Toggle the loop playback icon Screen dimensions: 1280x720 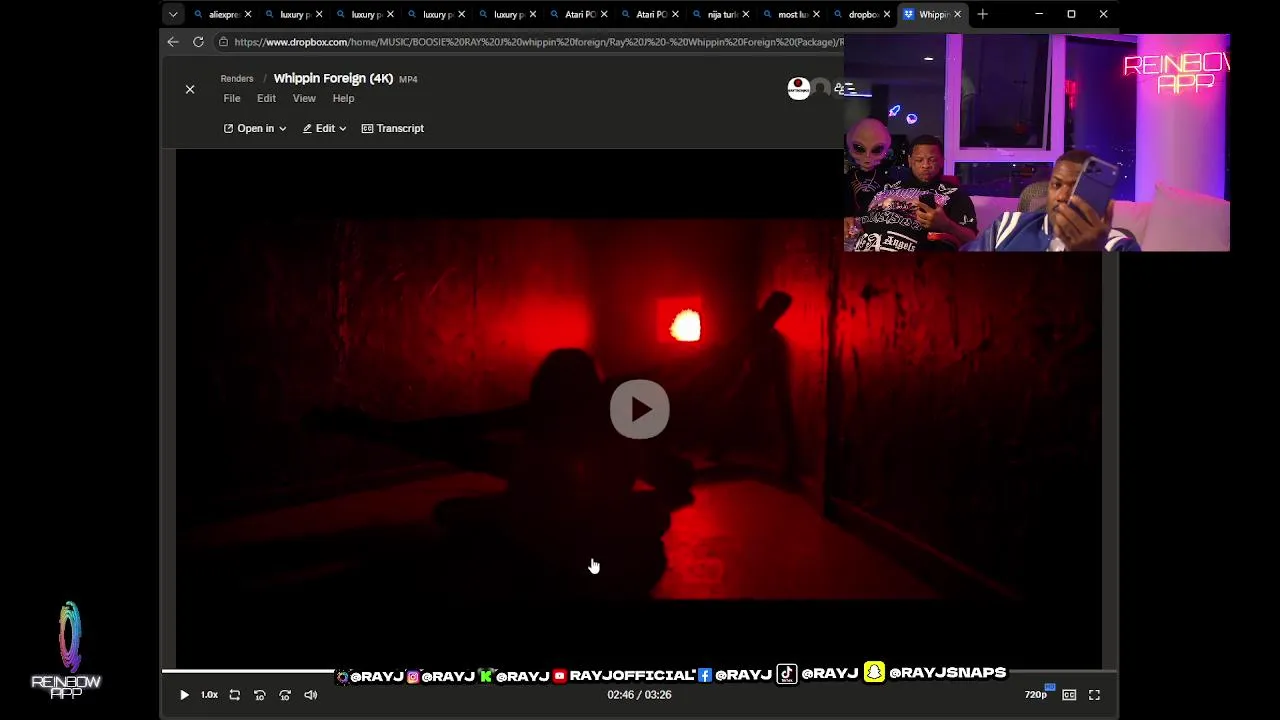pyautogui.click(x=234, y=695)
